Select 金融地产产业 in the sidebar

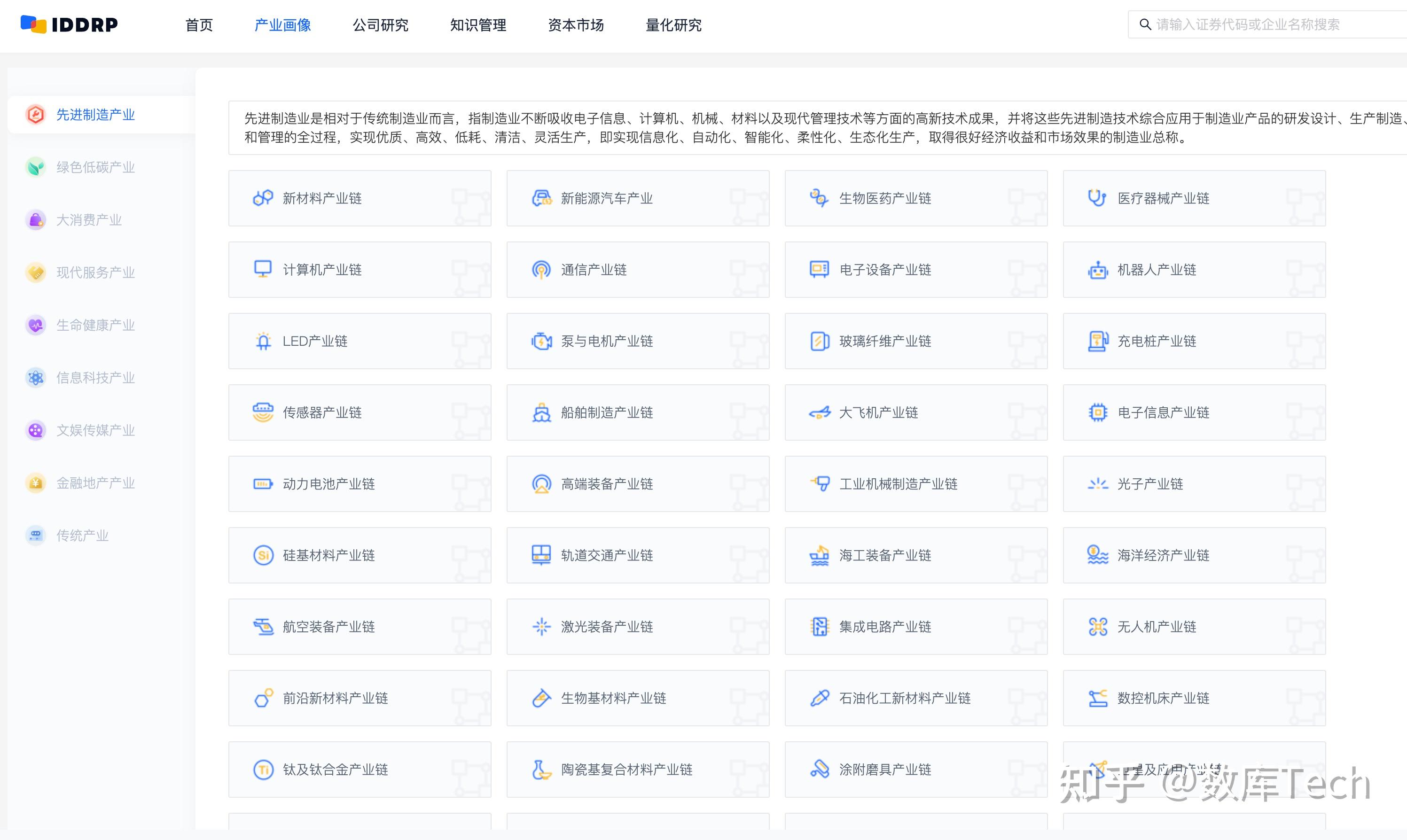point(95,483)
